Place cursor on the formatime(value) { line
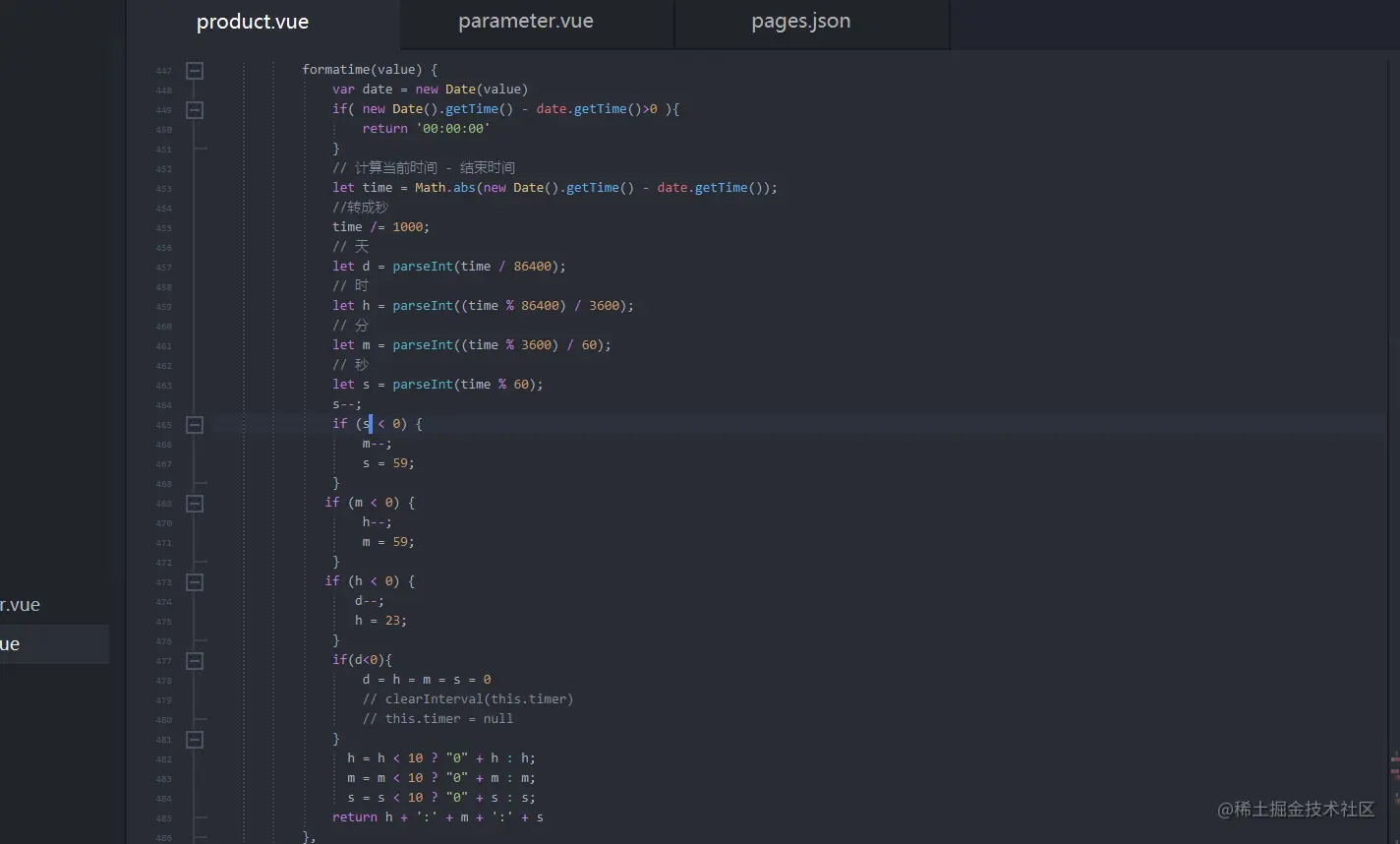This screenshot has width=1400, height=844. [x=370, y=70]
